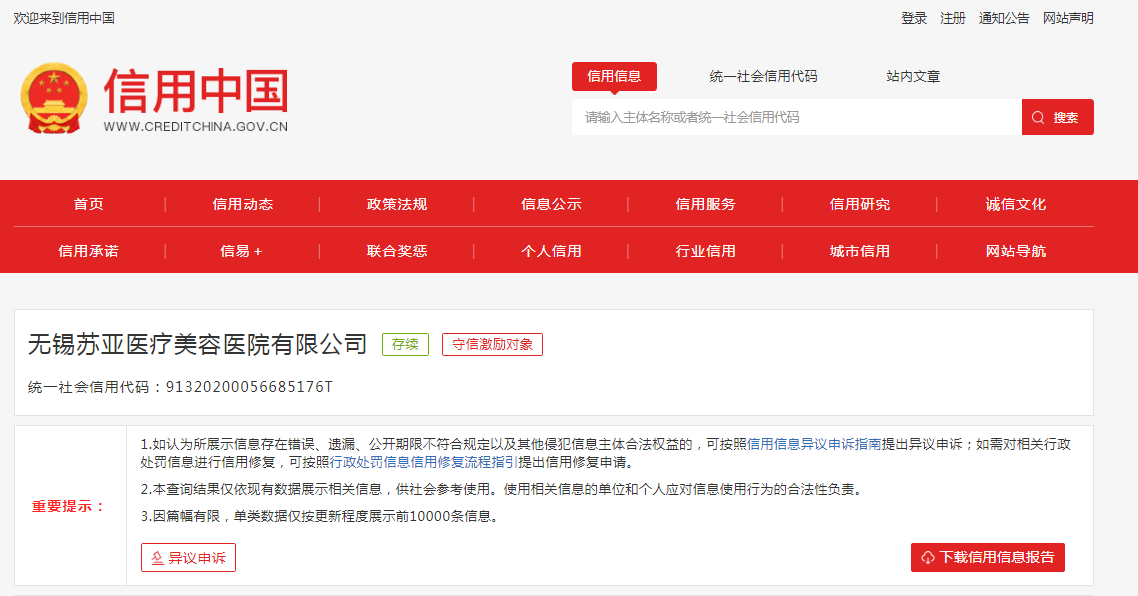
Task: Click company name 无锡苏亚医疗美容医院有限公司
Action: click(x=197, y=344)
